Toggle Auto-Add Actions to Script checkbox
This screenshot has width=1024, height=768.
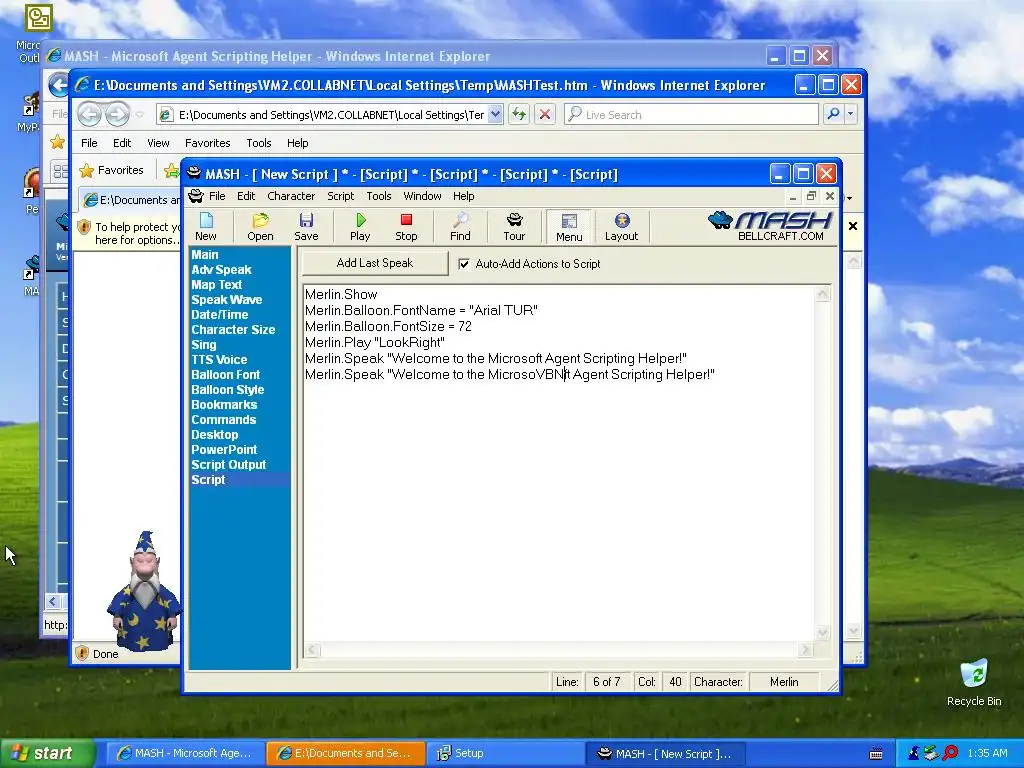464,264
